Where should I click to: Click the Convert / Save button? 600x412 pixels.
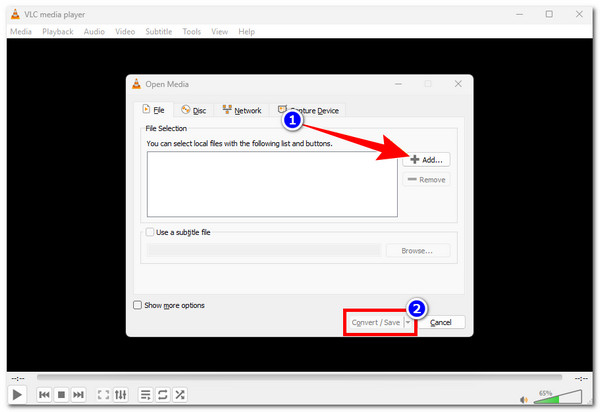click(x=375, y=322)
